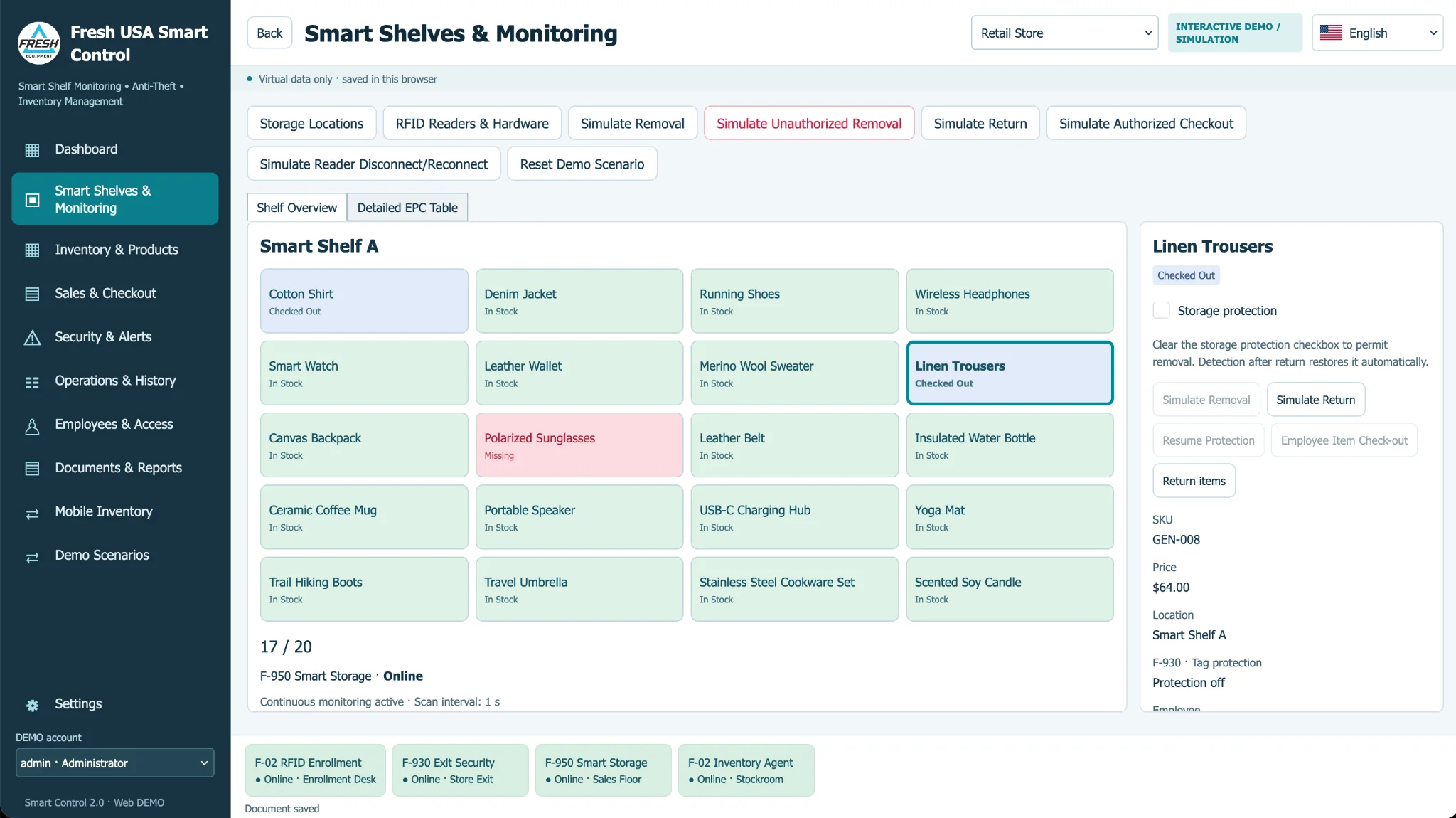Click Simulate Reader Disconnect/Reconnect button
This screenshot has width=1456, height=818.
[x=373, y=164]
